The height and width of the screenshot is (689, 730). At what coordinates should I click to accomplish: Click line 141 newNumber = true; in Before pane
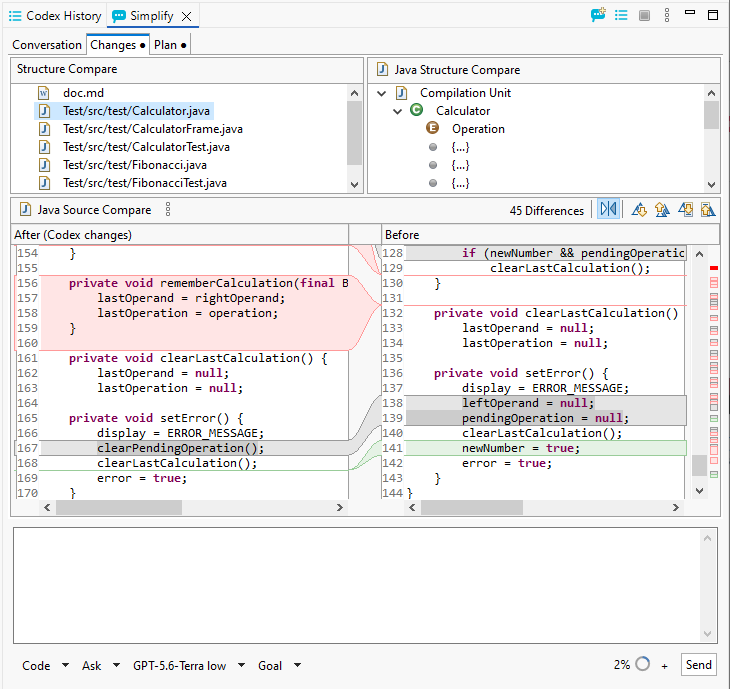tap(520, 448)
